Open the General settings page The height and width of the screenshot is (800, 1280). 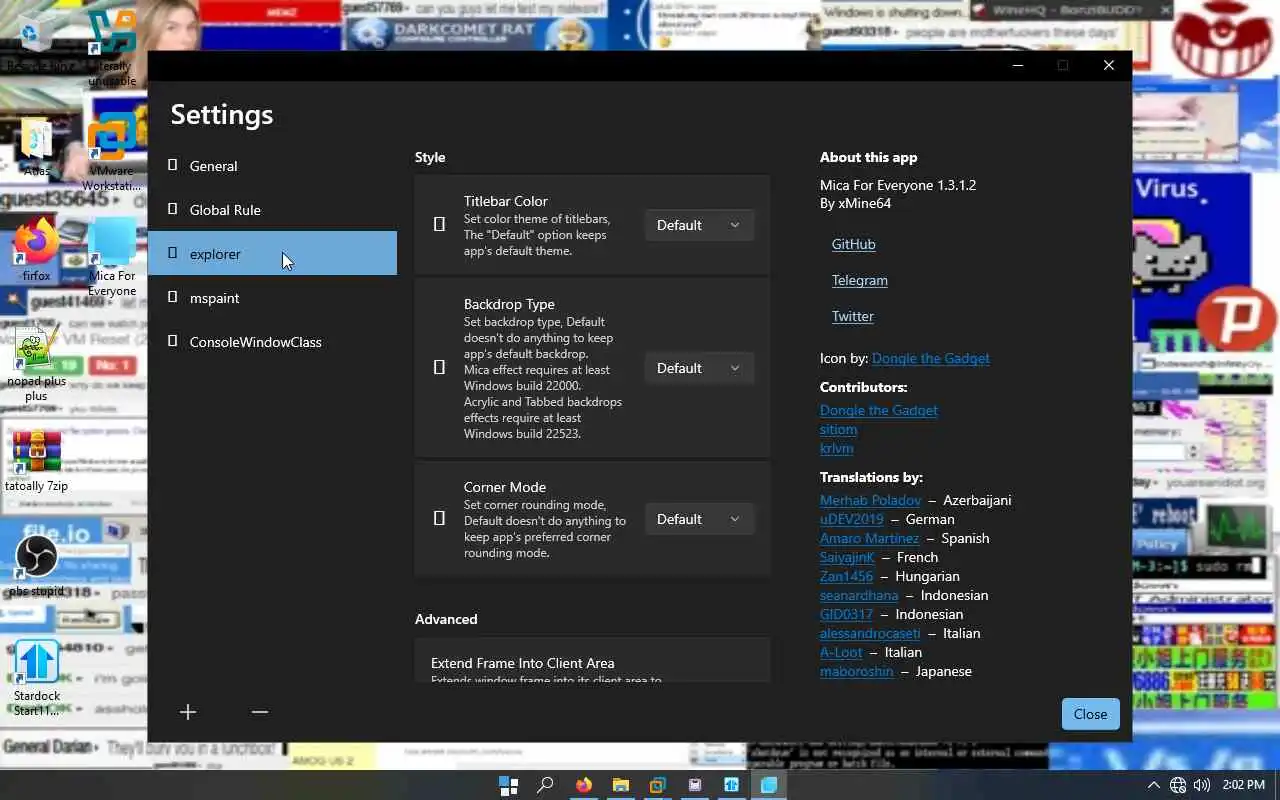pos(272,166)
